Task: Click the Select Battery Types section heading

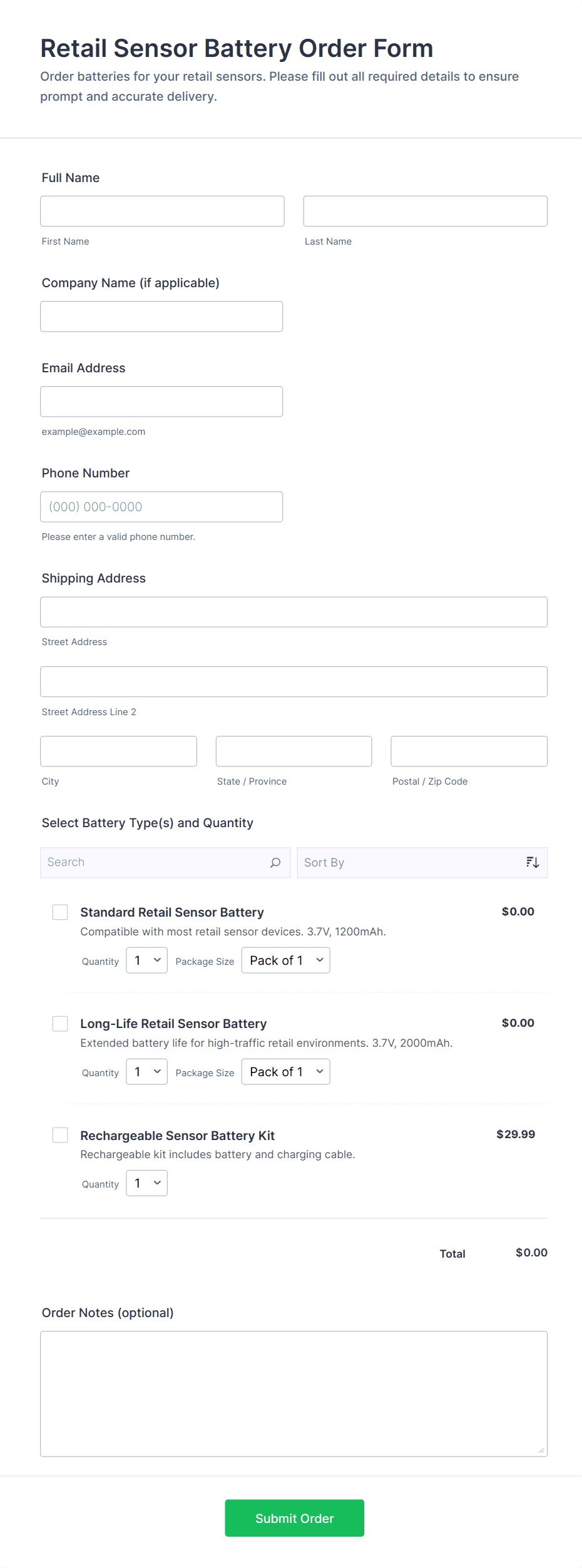Action: coord(147,822)
